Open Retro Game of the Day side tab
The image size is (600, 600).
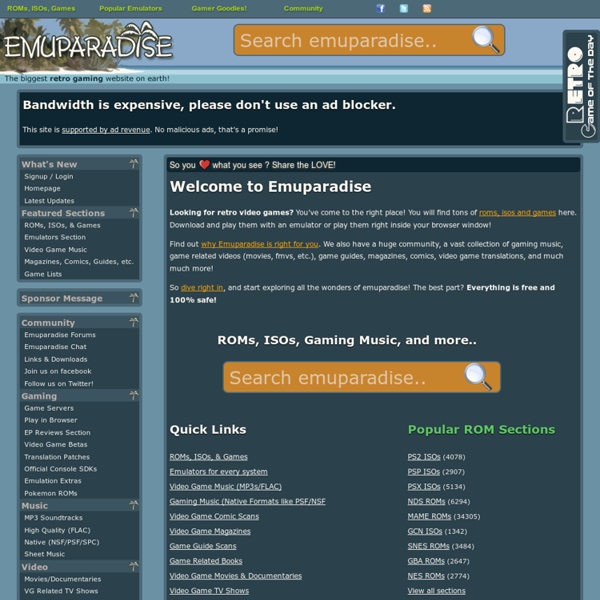[x=581, y=86]
